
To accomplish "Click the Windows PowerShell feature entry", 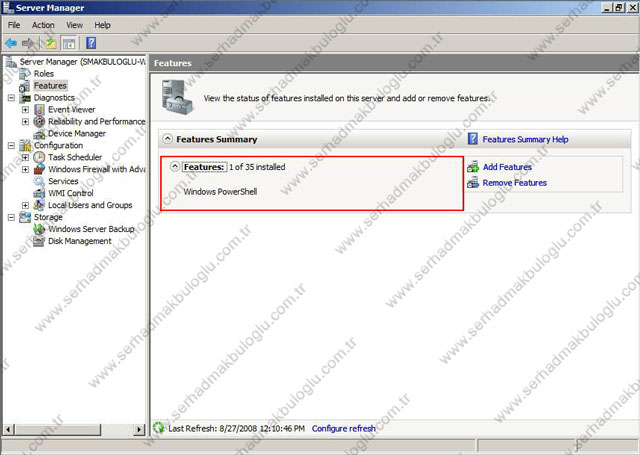I will [x=220, y=191].
